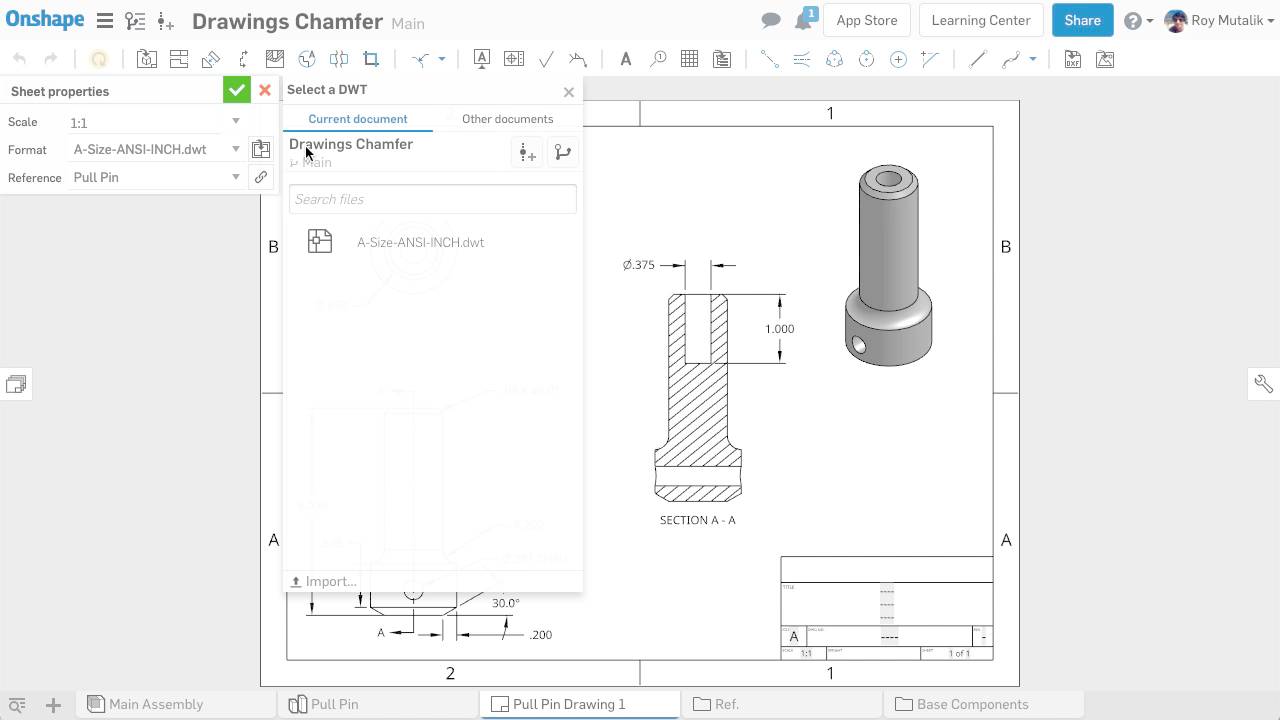The height and width of the screenshot is (720, 1280).
Task: Click the Crop view tool icon
Action: click(371, 60)
